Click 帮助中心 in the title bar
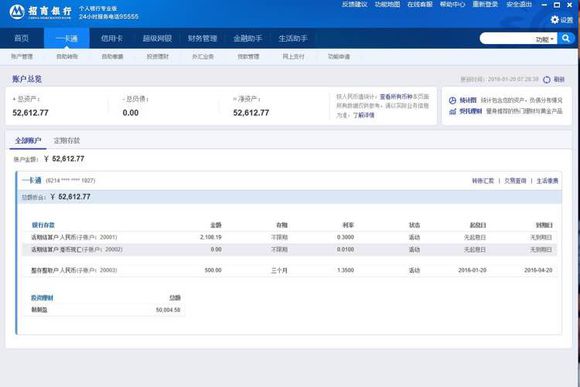The height and width of the screenshot is (387, 580). tap(452, 4)
